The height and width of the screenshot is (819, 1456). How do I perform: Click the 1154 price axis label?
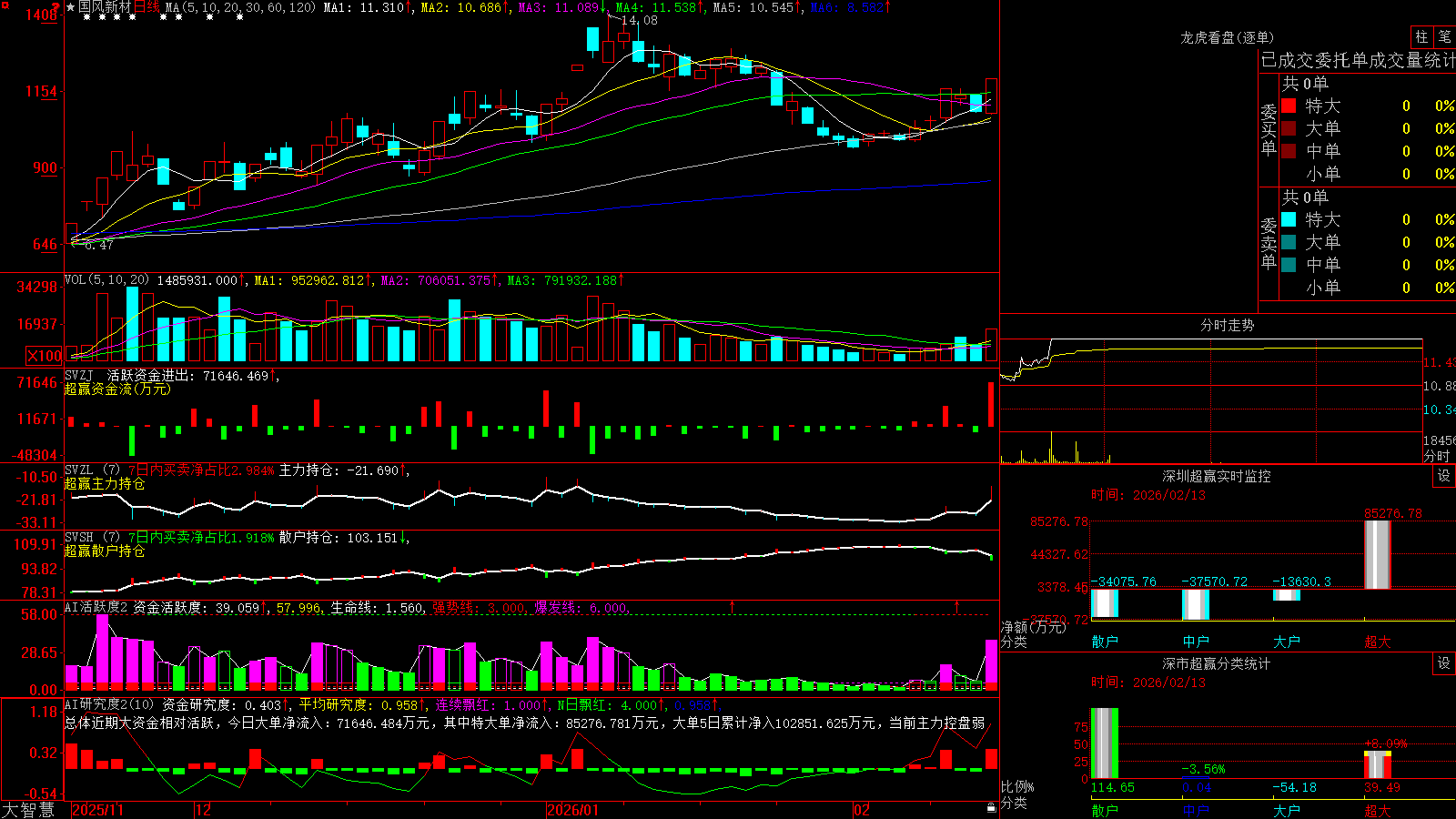pyautogui.click(x=42, y=91)
